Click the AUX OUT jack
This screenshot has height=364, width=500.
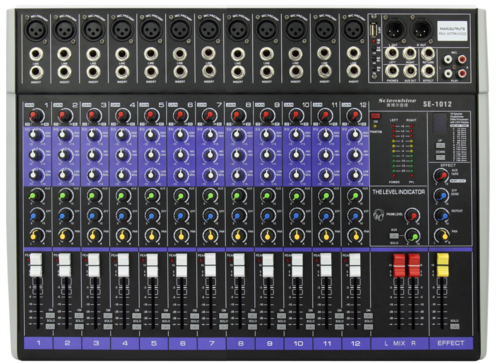[409, 71]
